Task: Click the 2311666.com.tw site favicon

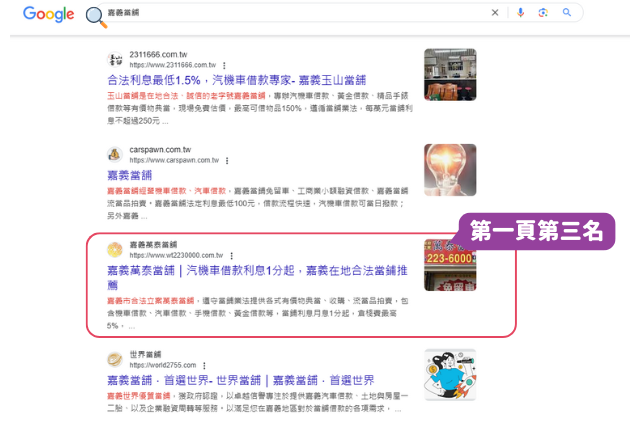Action: (x=115, y=60)
